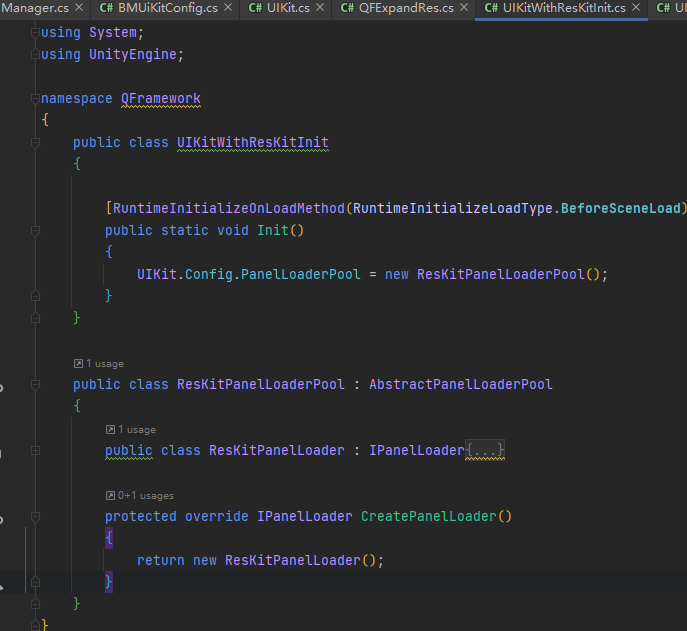
Task: Click the highlighted opening brace of CreatePanelLoader
Action: pos(109,538)
